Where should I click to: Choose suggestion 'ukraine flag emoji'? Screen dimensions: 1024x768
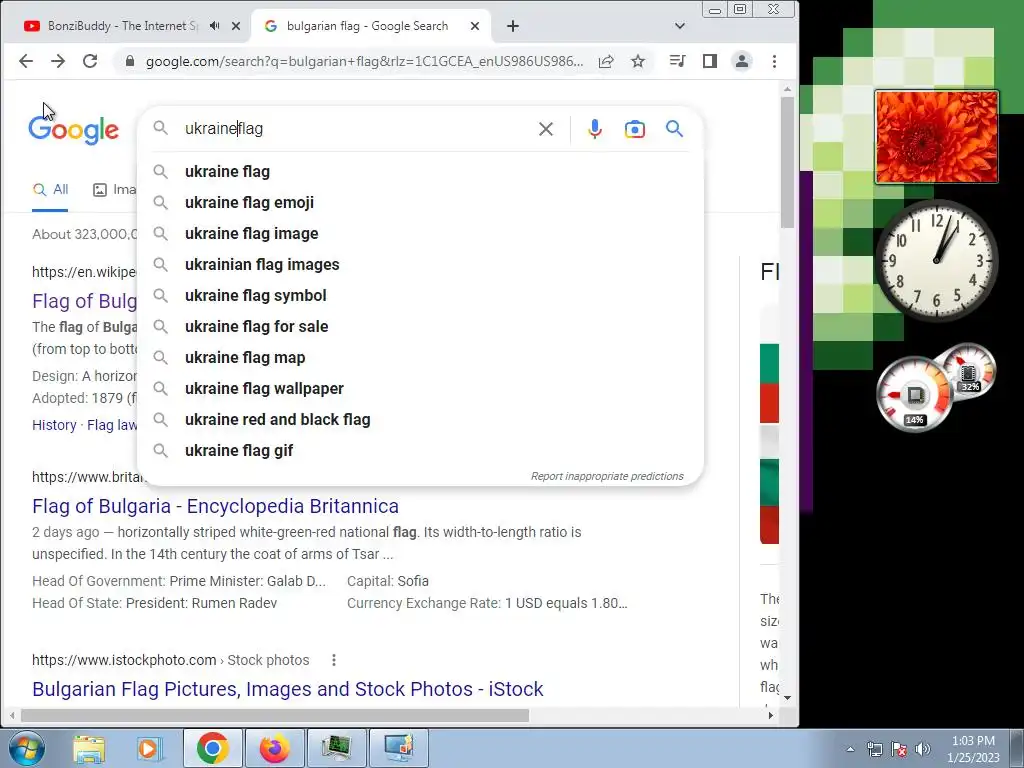click(421, 202)
